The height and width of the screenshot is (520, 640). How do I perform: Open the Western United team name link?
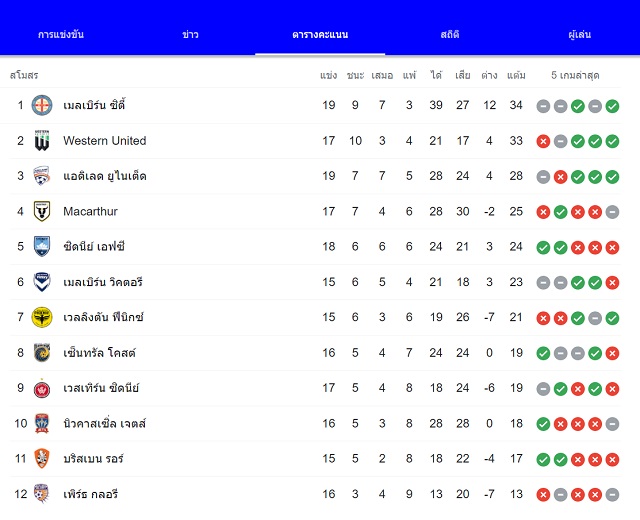pos(104,141)
